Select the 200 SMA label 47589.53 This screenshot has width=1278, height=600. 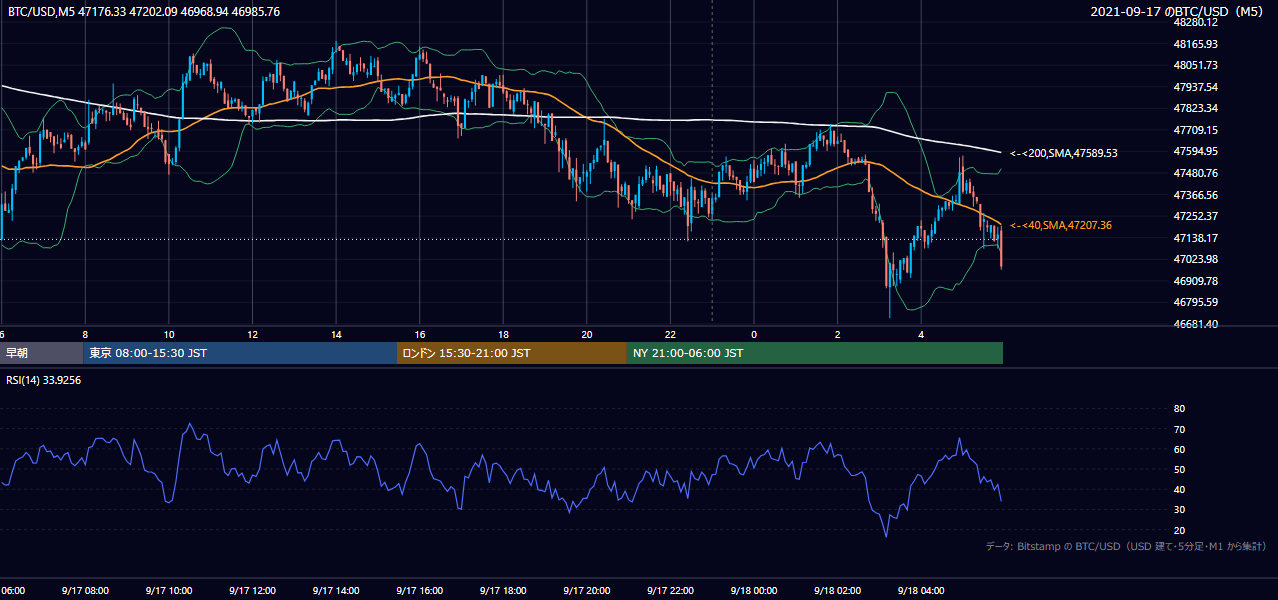coord(1064,154)
